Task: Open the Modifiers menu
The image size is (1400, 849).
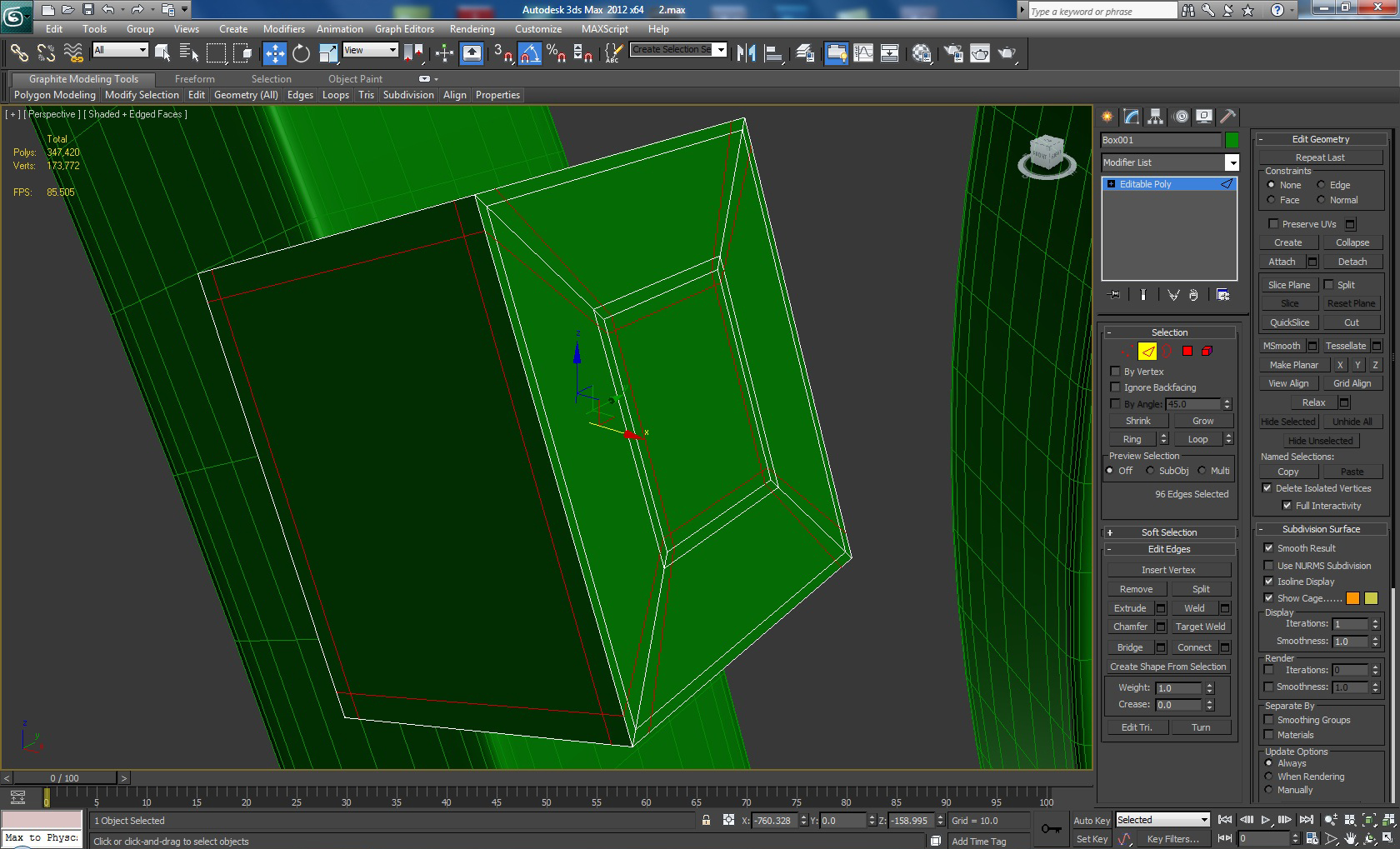Action: [x=284, y=28]
